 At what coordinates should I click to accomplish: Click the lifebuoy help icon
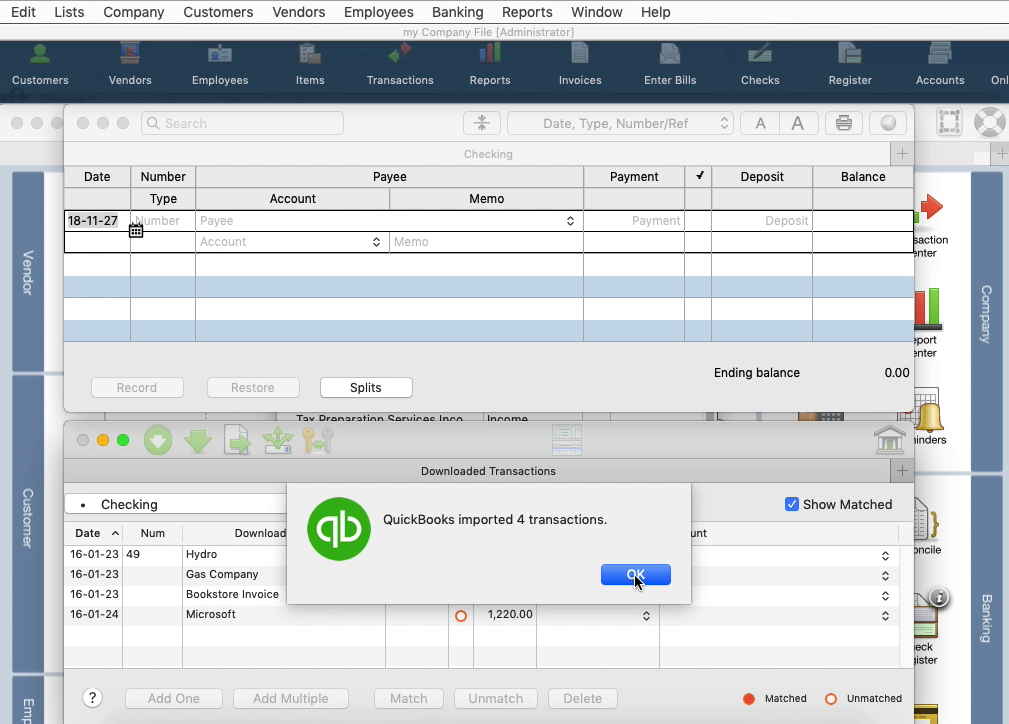pyautogui.click(x=990, y=122)
